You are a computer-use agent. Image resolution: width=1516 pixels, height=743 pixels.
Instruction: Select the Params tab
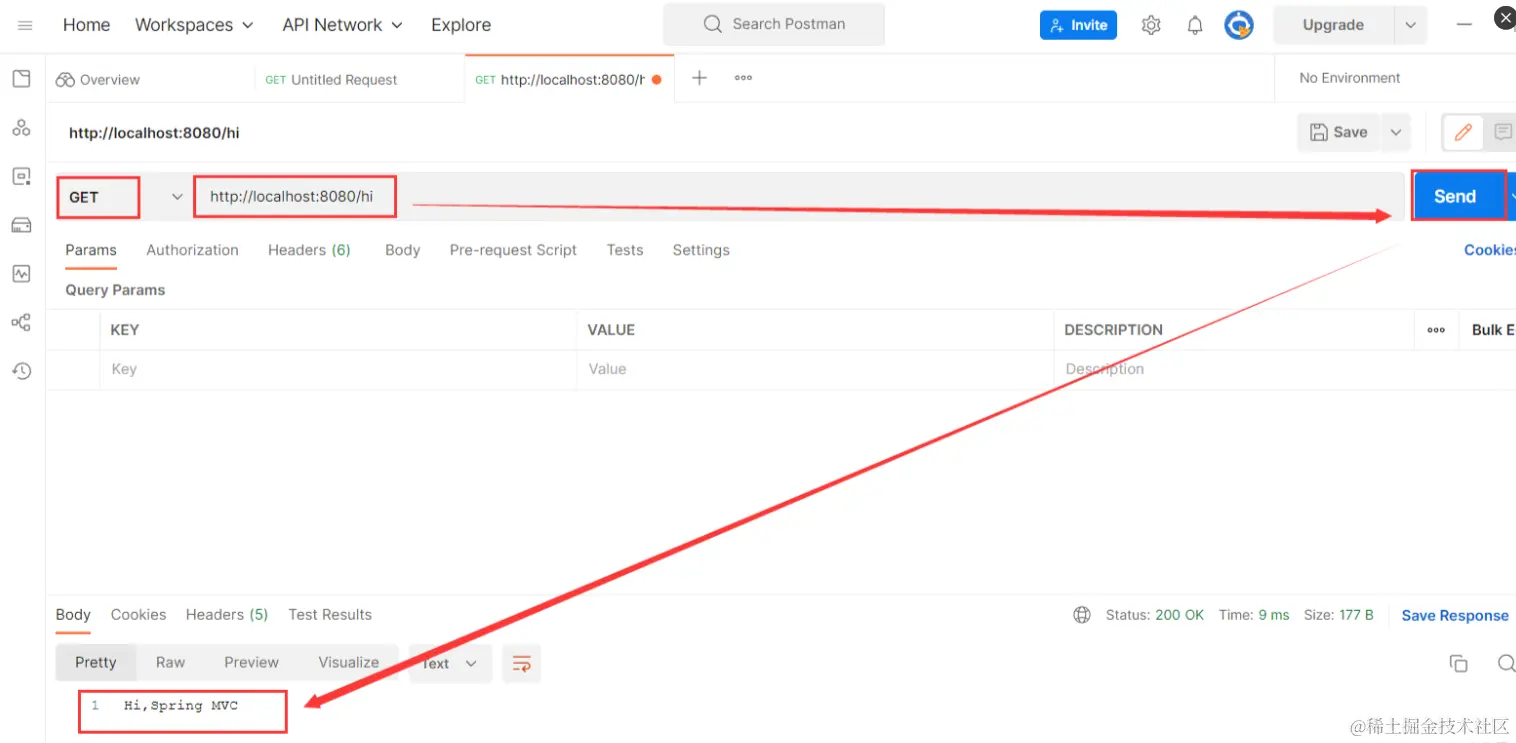point(91,250)
